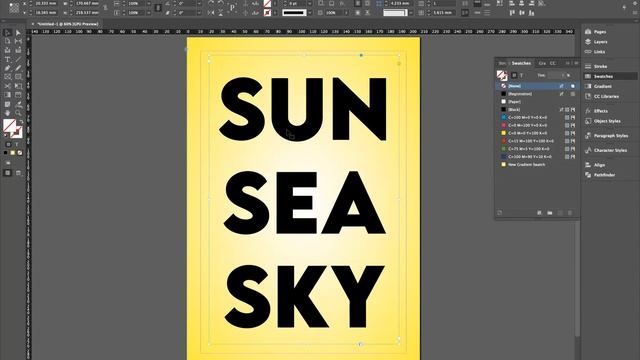Click delete swatch trash icon

pyautogui.click(x=570, y=213)
